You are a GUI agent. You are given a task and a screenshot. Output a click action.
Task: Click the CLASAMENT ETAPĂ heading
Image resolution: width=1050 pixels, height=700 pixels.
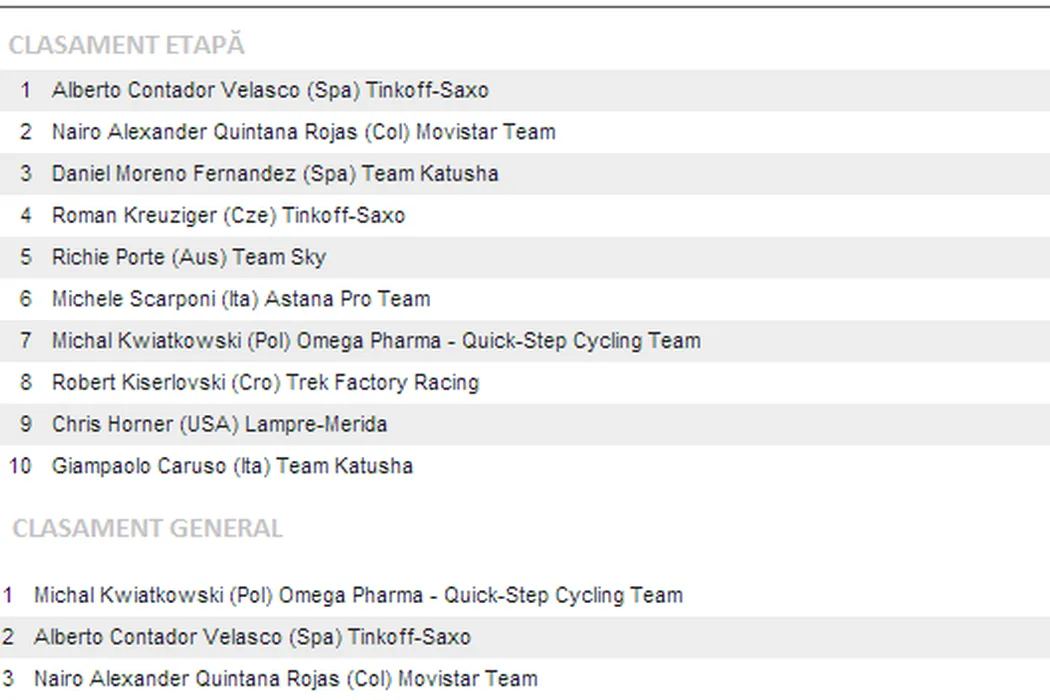[x=126, y=45]
